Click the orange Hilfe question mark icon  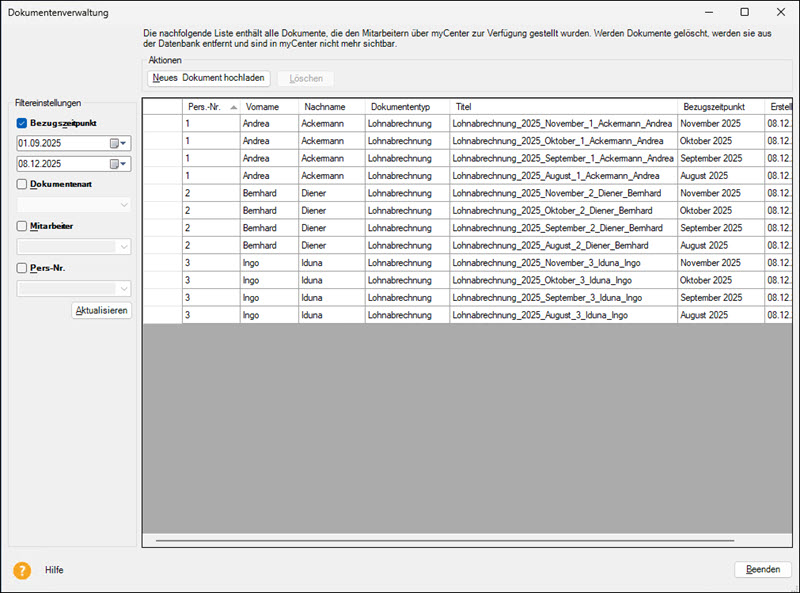[22, 570]
